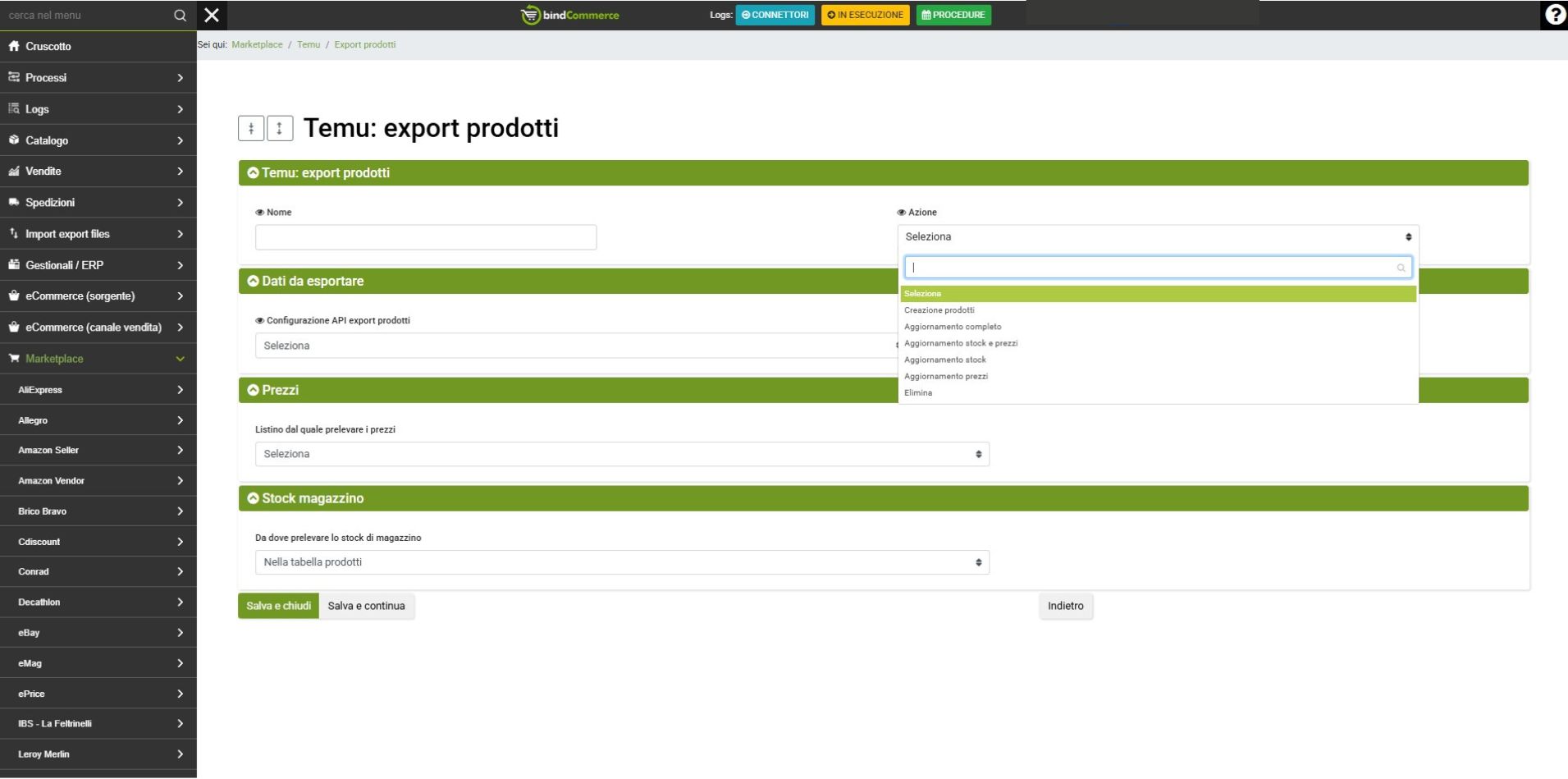Expand the Amazon Seller menu item
1568x779 pixels.
point(98,450)
